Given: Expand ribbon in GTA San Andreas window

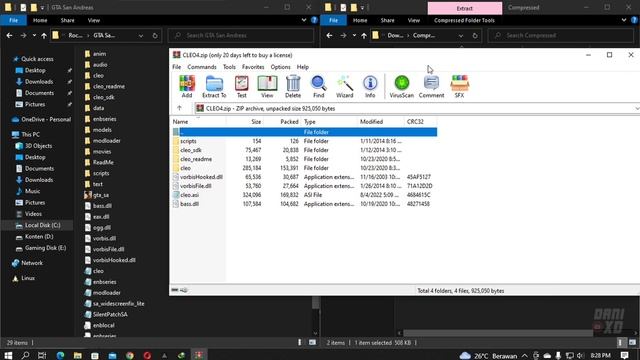Looking at the screenshot, I should coord(304,20).
